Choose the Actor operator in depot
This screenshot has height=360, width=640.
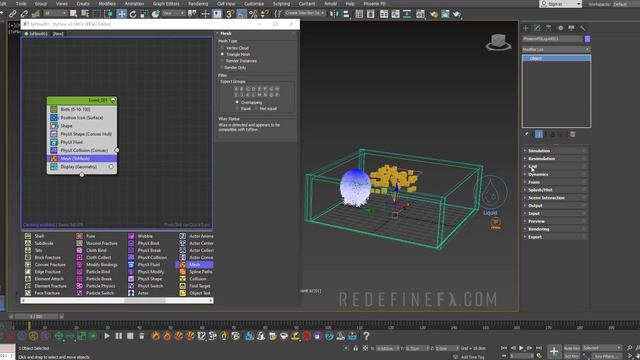[x=138, y=293]
